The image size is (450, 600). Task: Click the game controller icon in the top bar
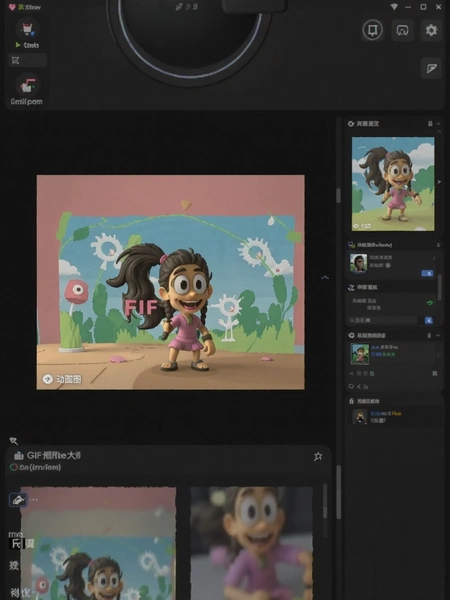tap(402, 30)
